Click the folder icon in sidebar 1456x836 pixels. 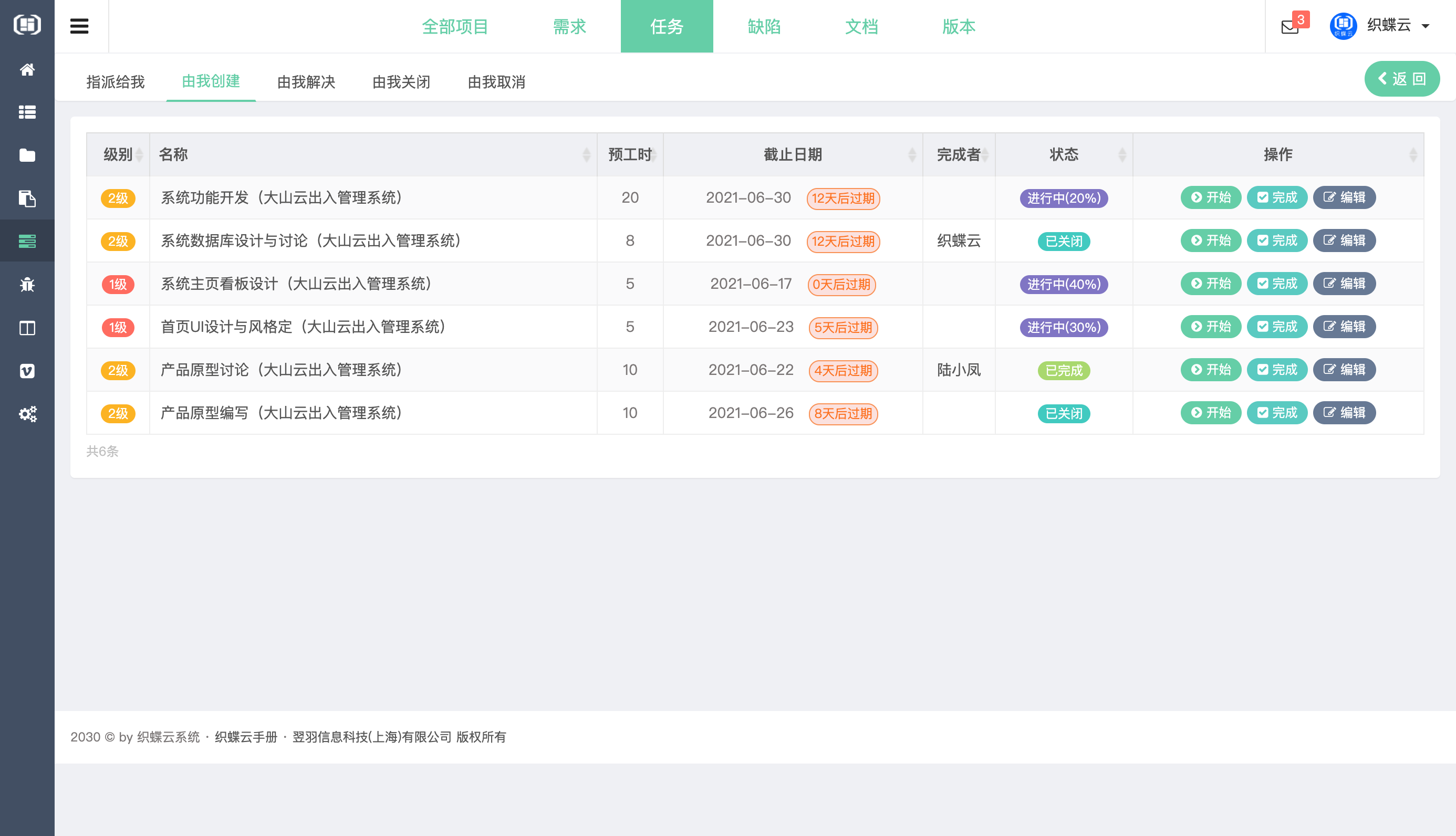(27, 155)
